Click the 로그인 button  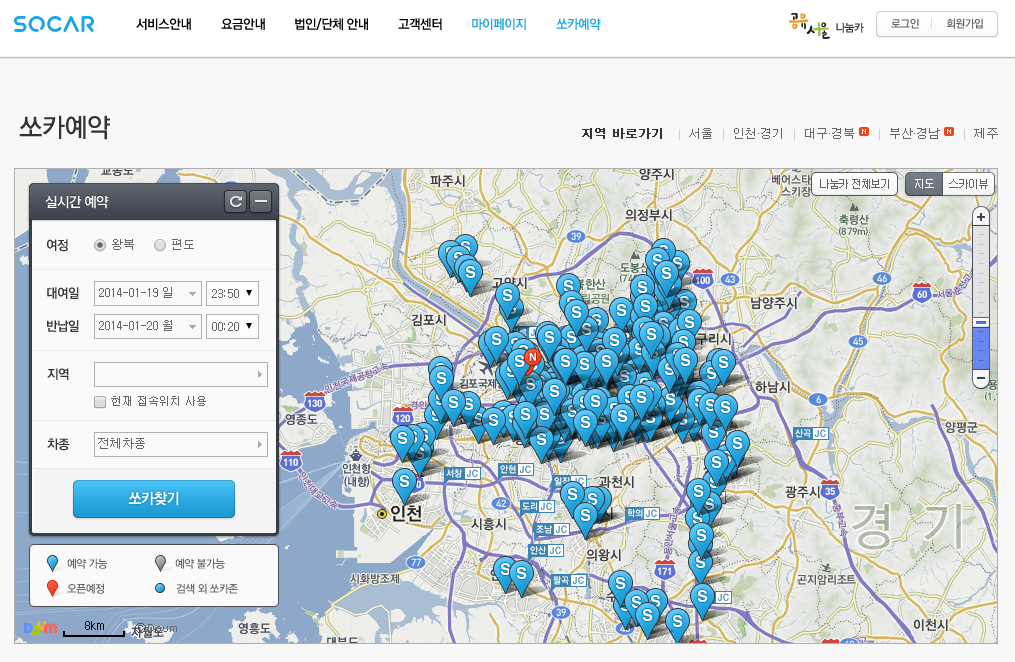pyautogui.click(x=904, y=24)
